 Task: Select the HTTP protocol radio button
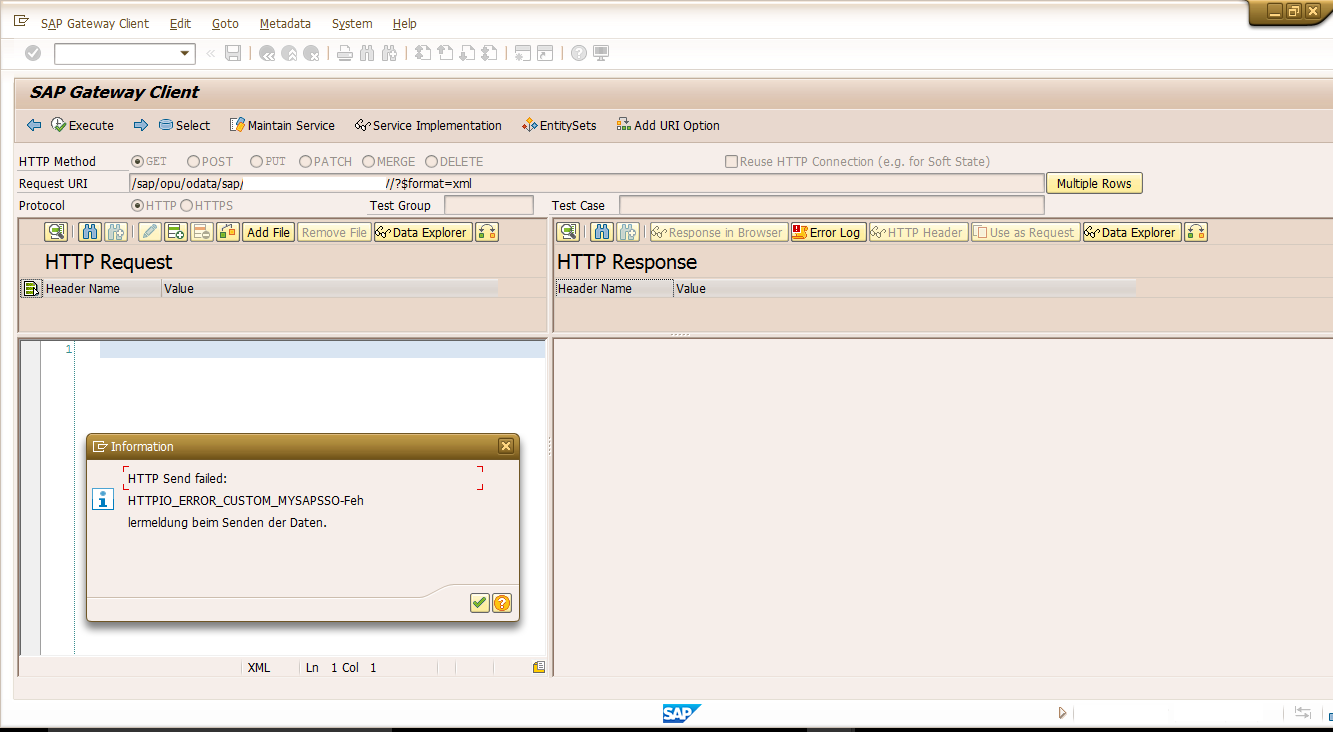[x=138, y=205]
